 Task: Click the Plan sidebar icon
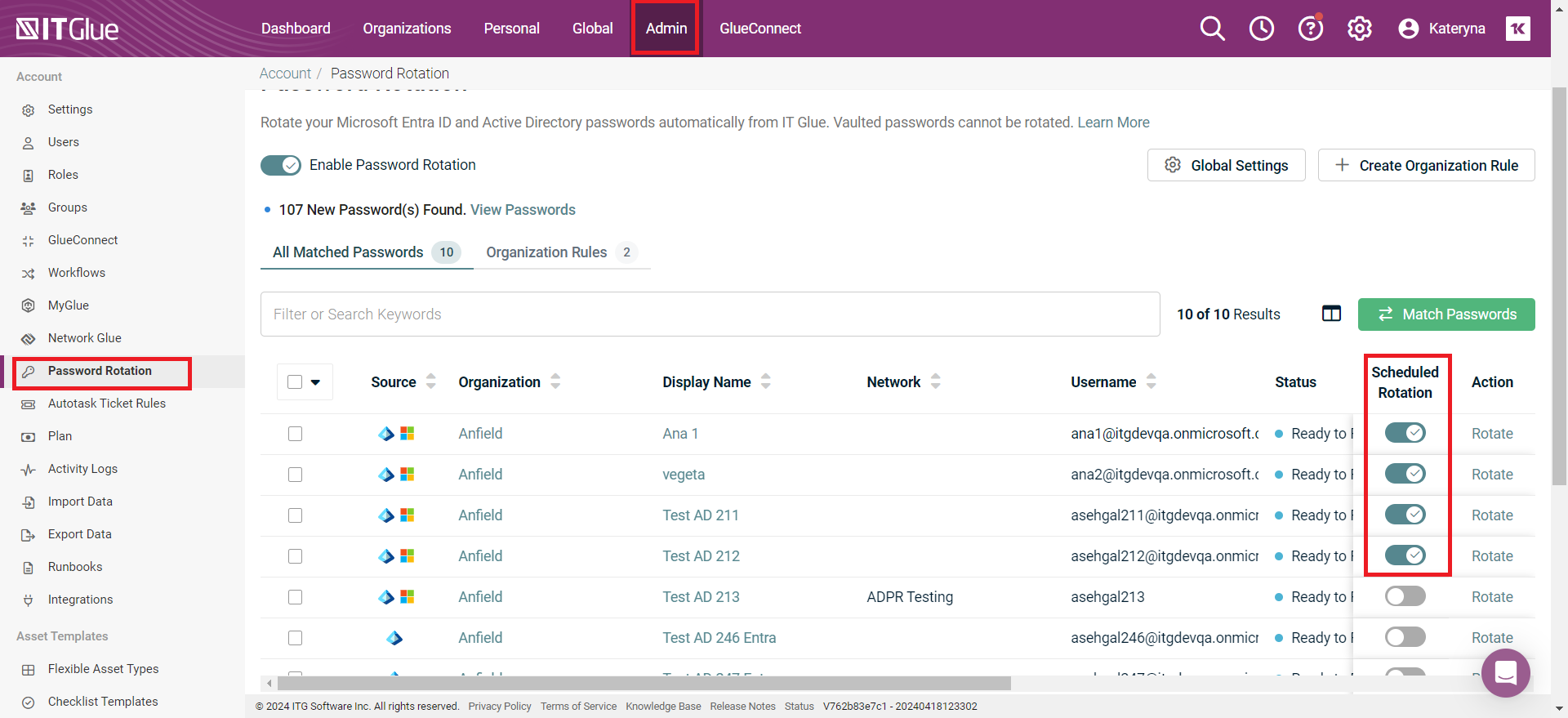(29, 436)
